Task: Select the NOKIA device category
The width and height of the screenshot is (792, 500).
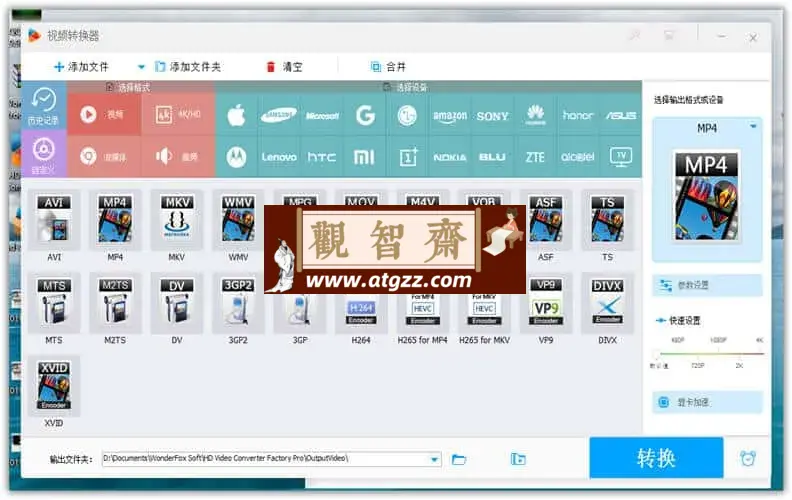Action: (x=450, y=157)
